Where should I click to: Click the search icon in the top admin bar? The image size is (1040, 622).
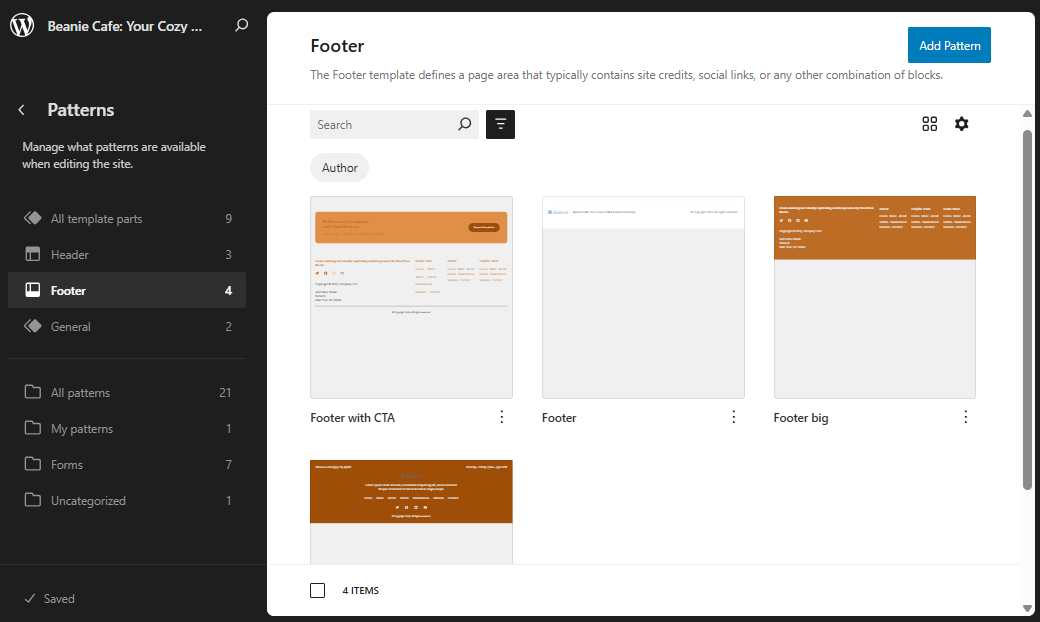241,26
